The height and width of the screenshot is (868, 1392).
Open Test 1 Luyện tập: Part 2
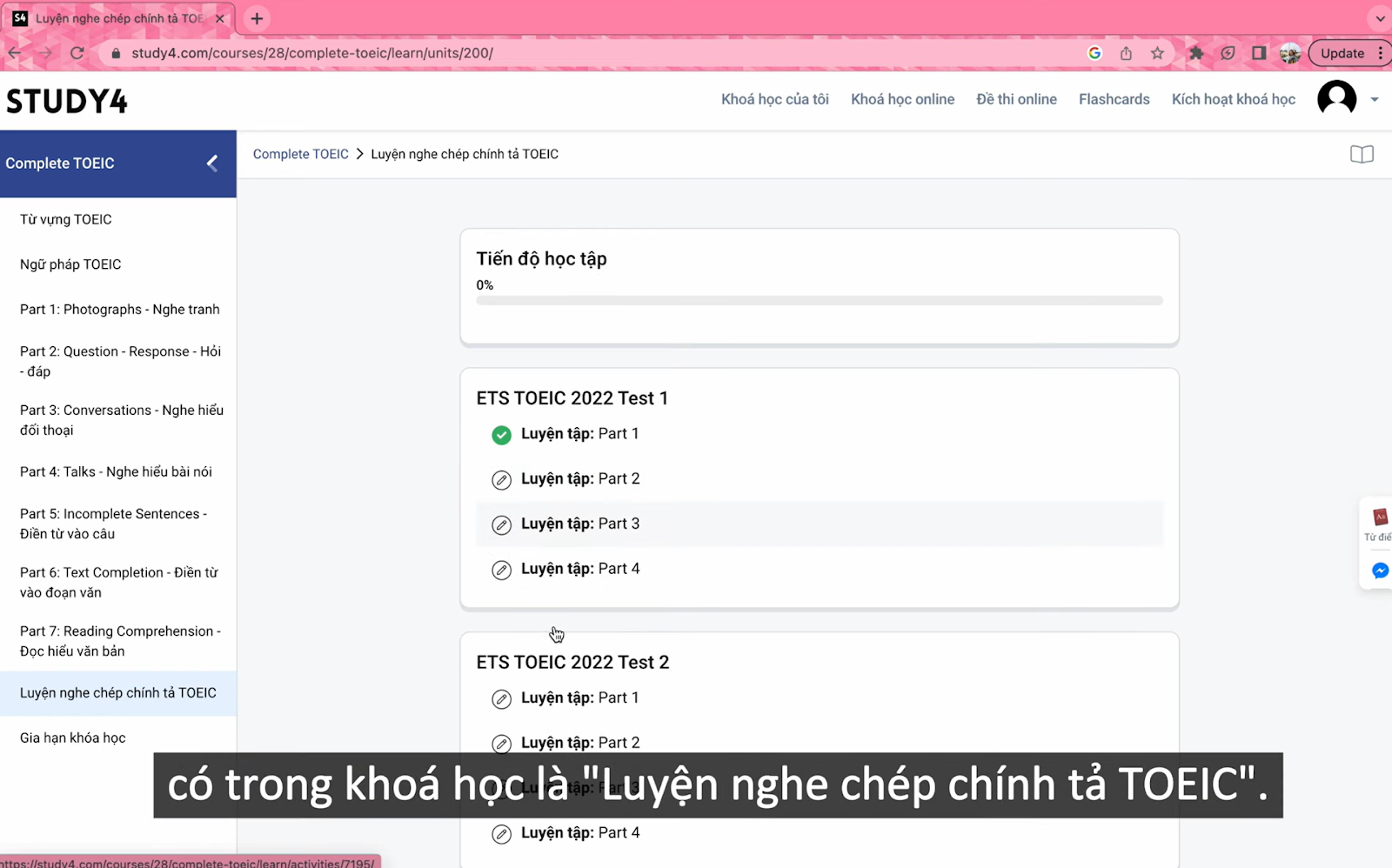point(580,478)
